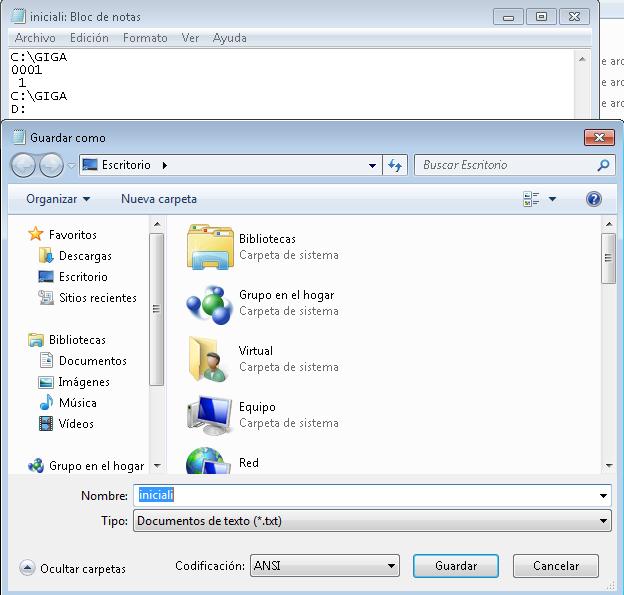Expand the address bar previous locations dropdown
This screenshot has width=624, height=595.
pyautogui.click(x=372, y=165)
